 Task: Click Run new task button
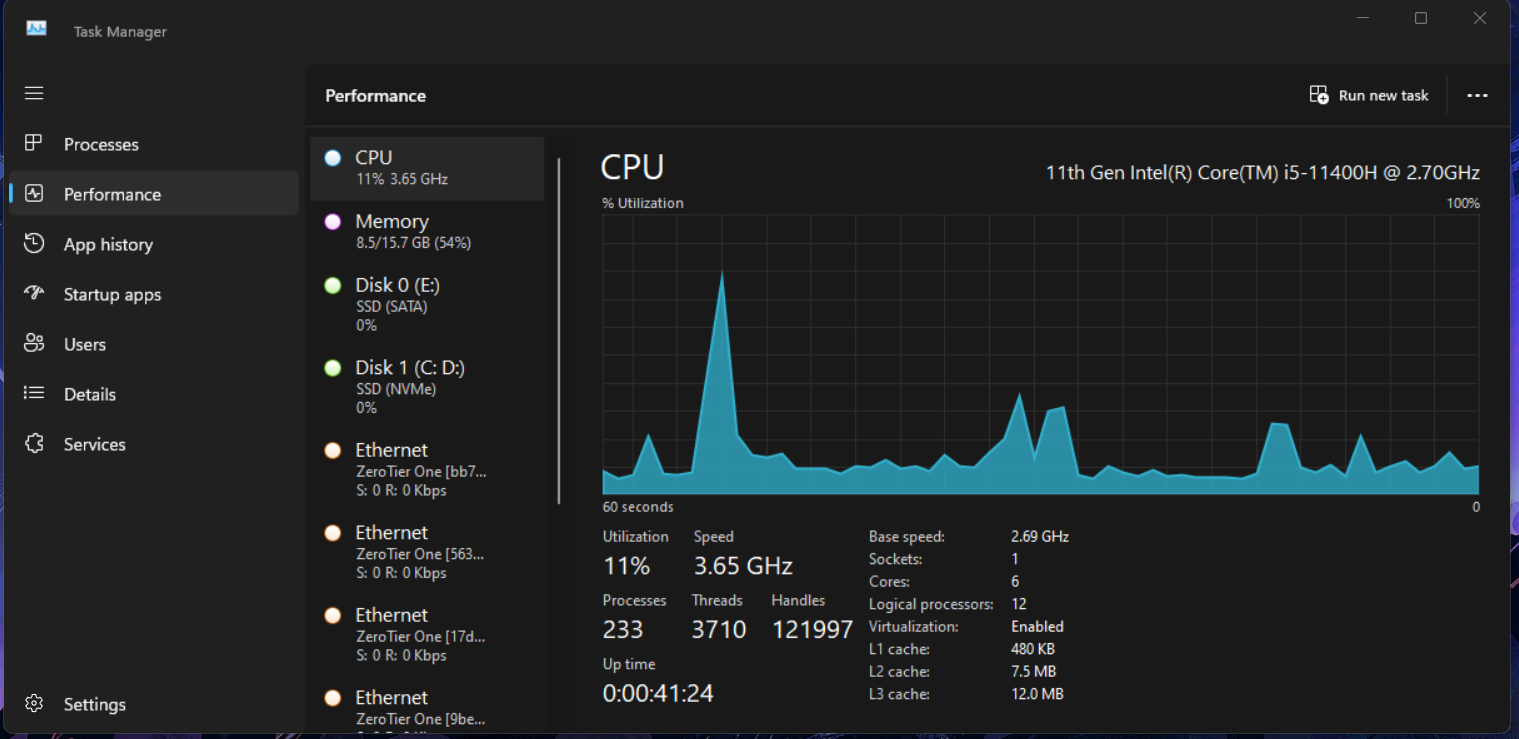tap(1369, 96)
